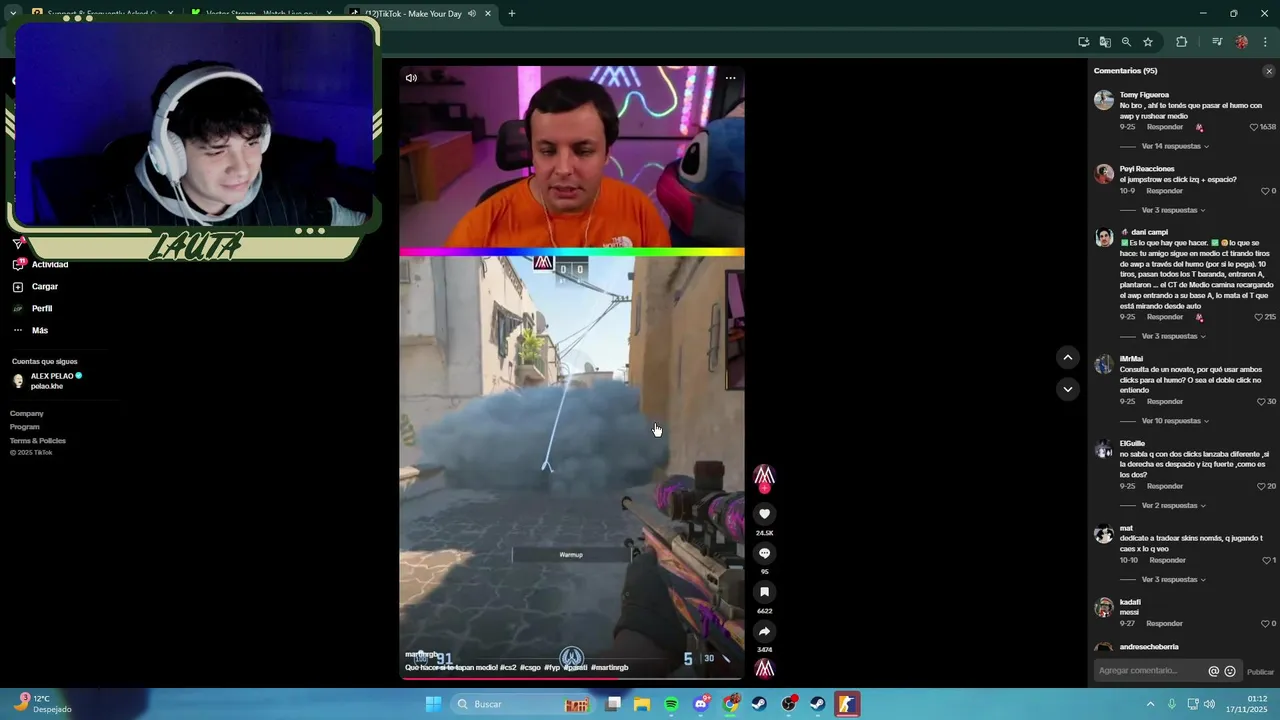Expand Ver 2 respuestas
The image size is (1280, 720).
tap(1173, 505)
